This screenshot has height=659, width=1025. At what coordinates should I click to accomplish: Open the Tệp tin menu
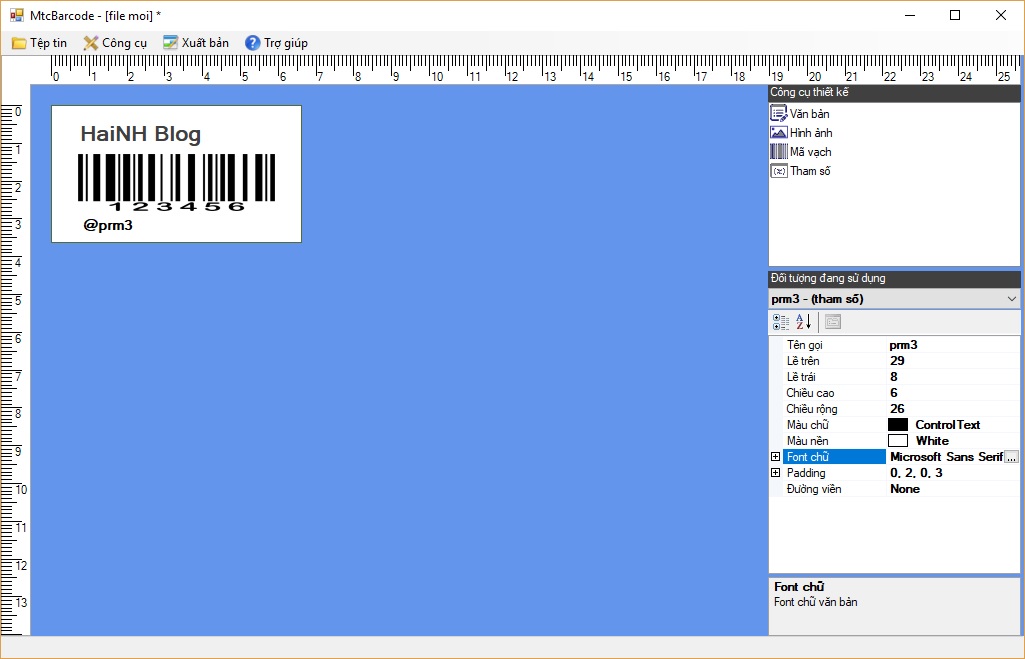[x=40, y=43]
